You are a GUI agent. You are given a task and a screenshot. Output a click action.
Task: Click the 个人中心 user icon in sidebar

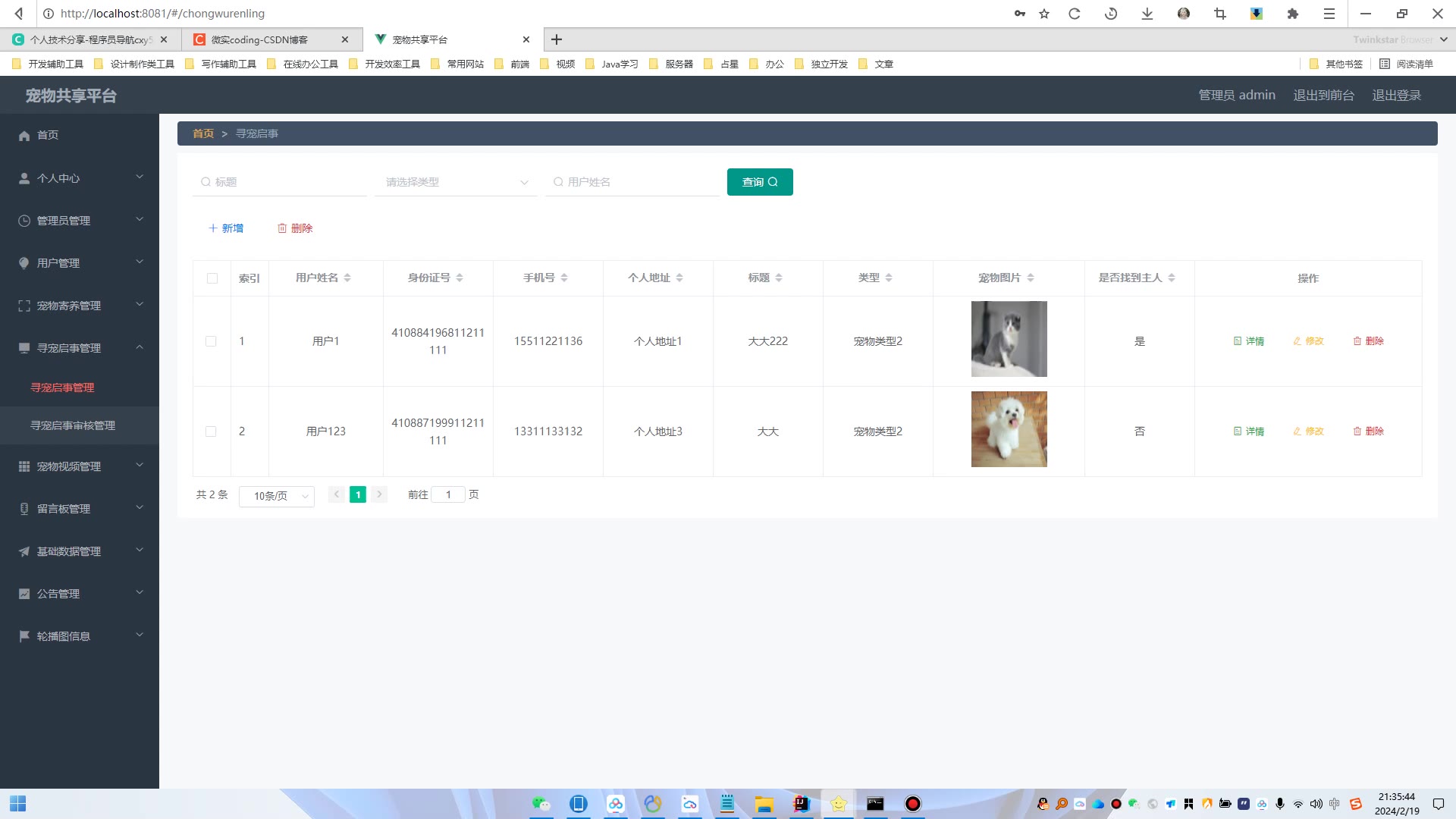24,178
